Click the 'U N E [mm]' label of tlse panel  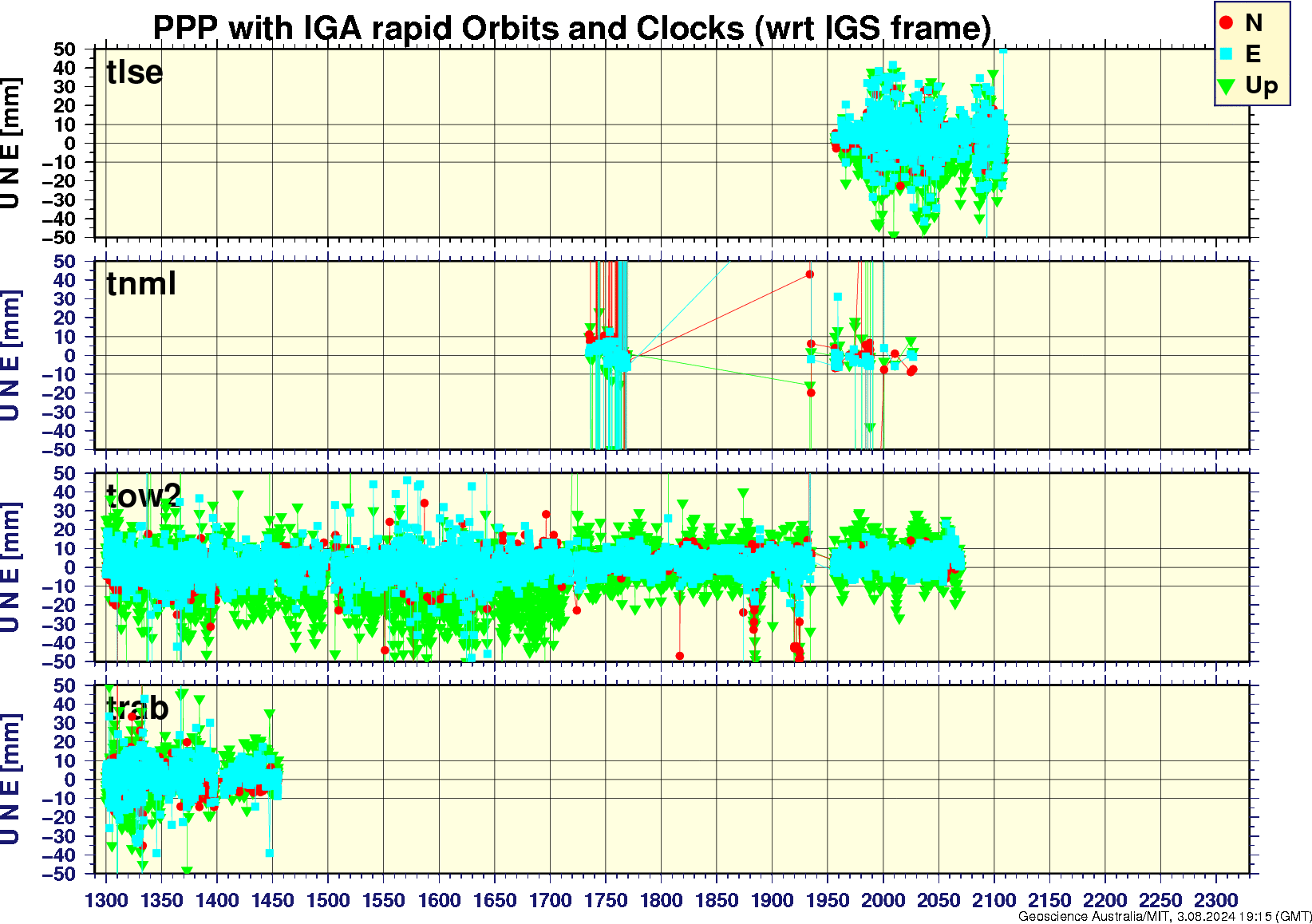(x=10, y=144)
